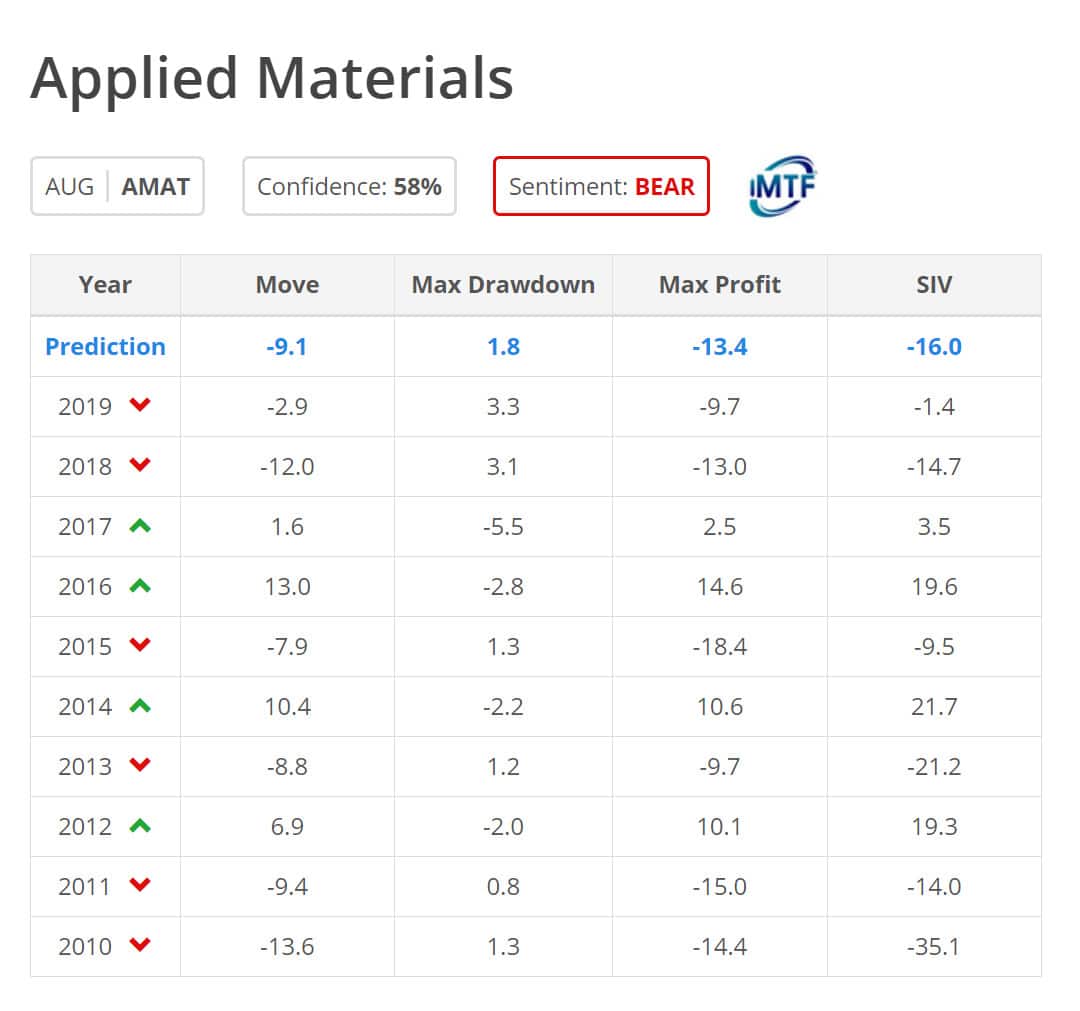The width and height of the screenshot is (1080, 1011).
Task: Select the prediction Max Profit value -13.4
Action: 720,346
